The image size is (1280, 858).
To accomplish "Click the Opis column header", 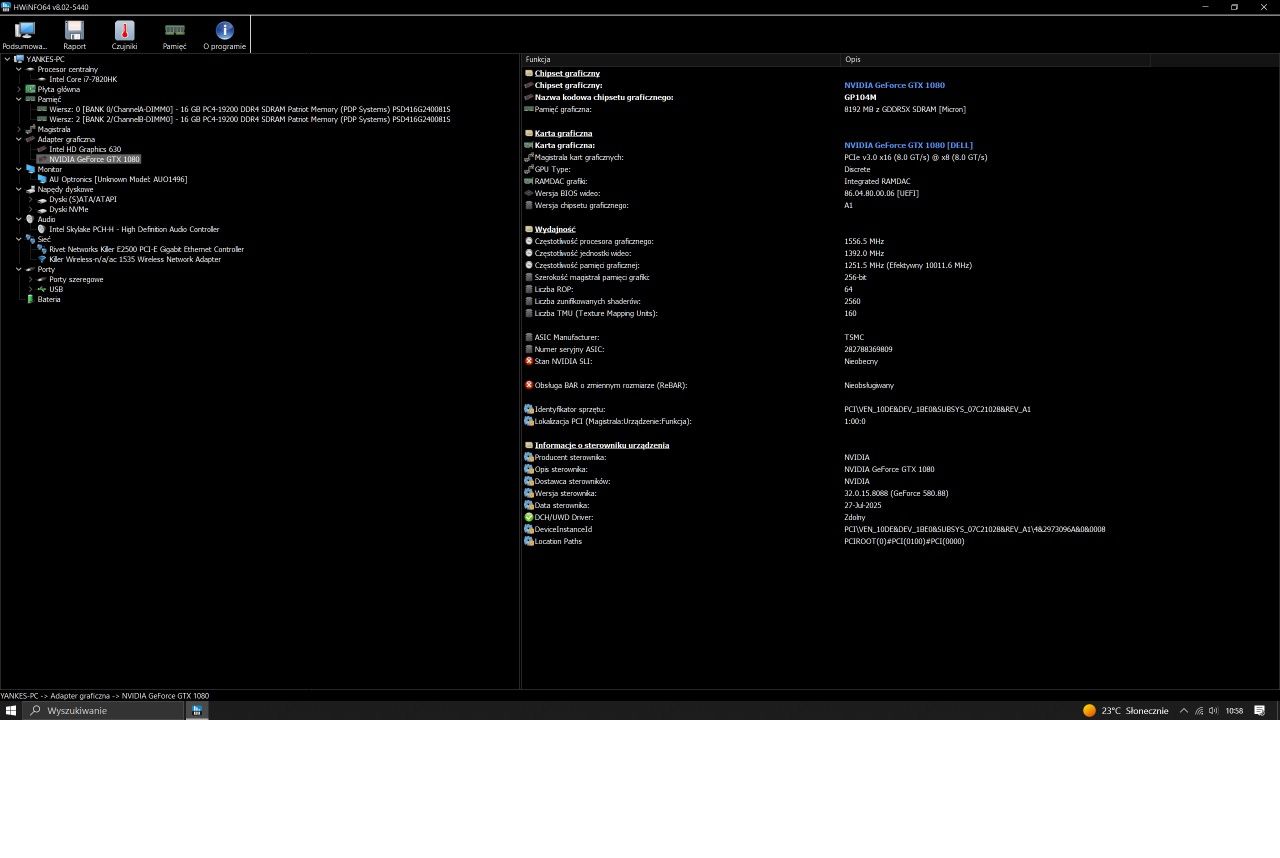I will (995, 60).
